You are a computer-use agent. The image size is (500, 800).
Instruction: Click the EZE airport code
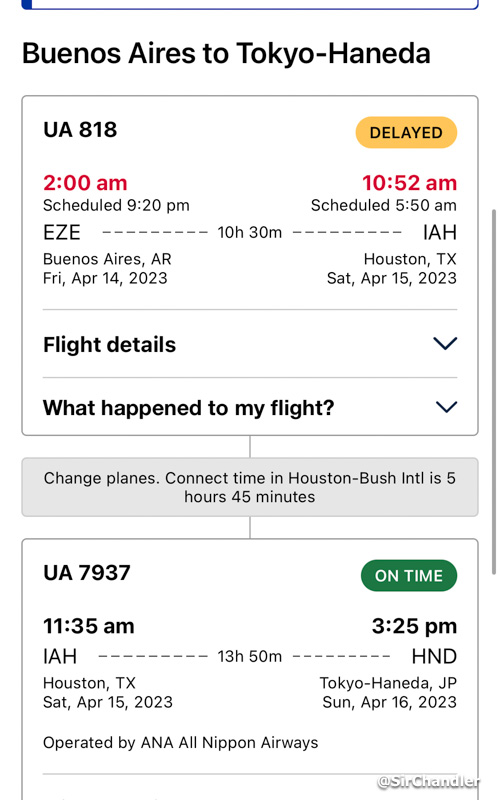[62, 233]
